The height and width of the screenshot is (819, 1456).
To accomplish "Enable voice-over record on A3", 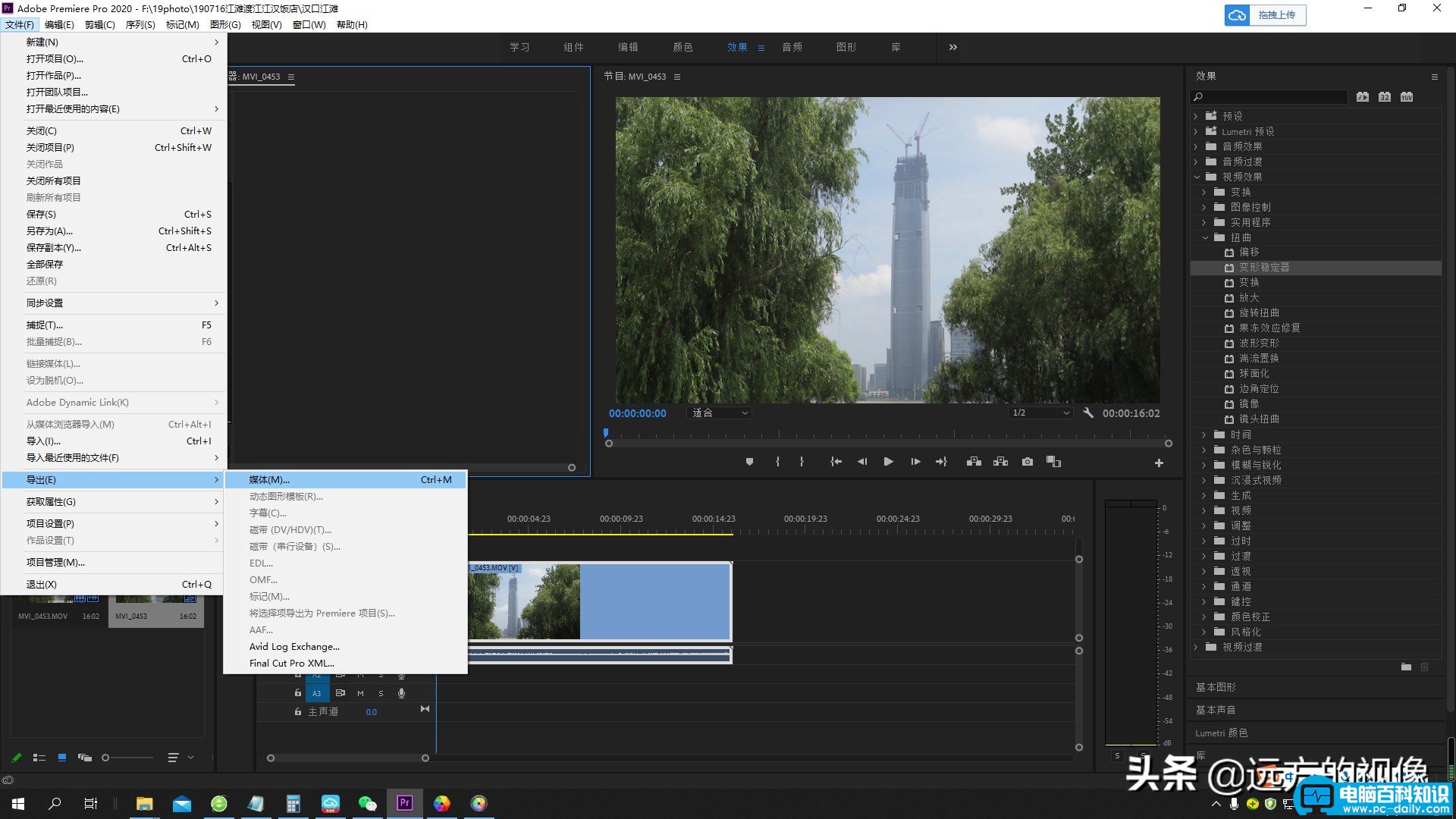I will pos(401,693).
